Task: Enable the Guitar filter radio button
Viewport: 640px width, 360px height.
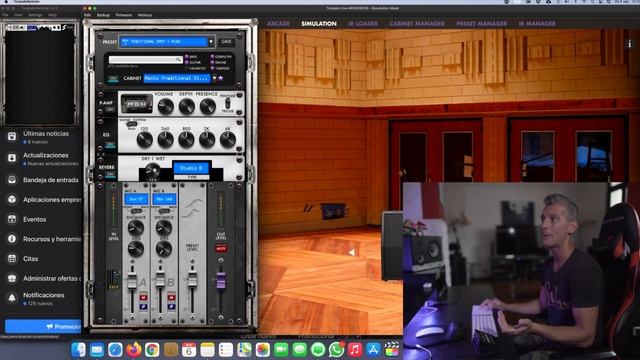Action: (x=187, y=62)
